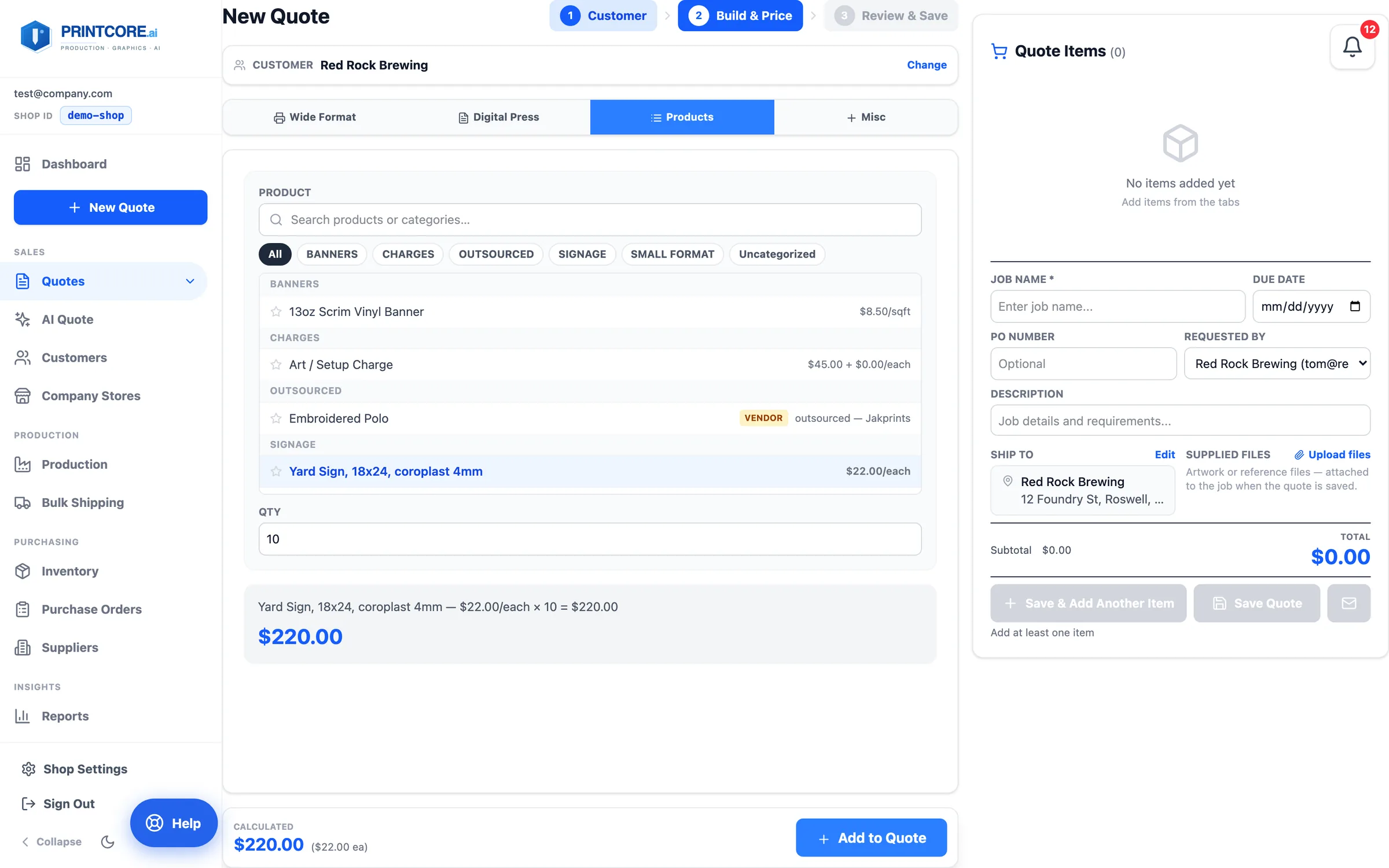The width and height of the screenshot is (1389, 868).
Task: Click the Upload files link
Action: [1332, 454]
